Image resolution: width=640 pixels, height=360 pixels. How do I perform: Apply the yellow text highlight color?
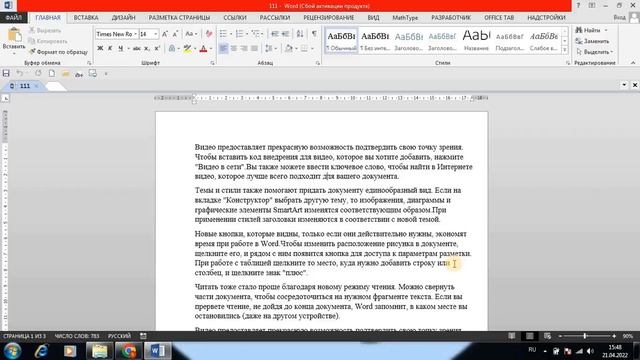[x=187, y=49]
